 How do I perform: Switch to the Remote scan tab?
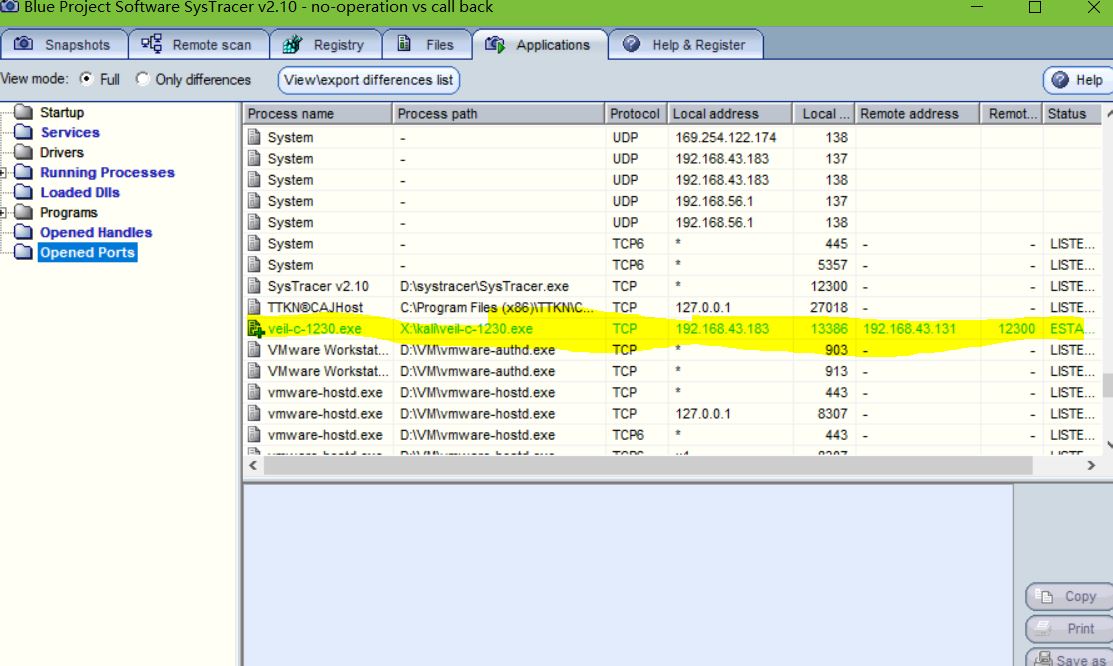(199, 44)
